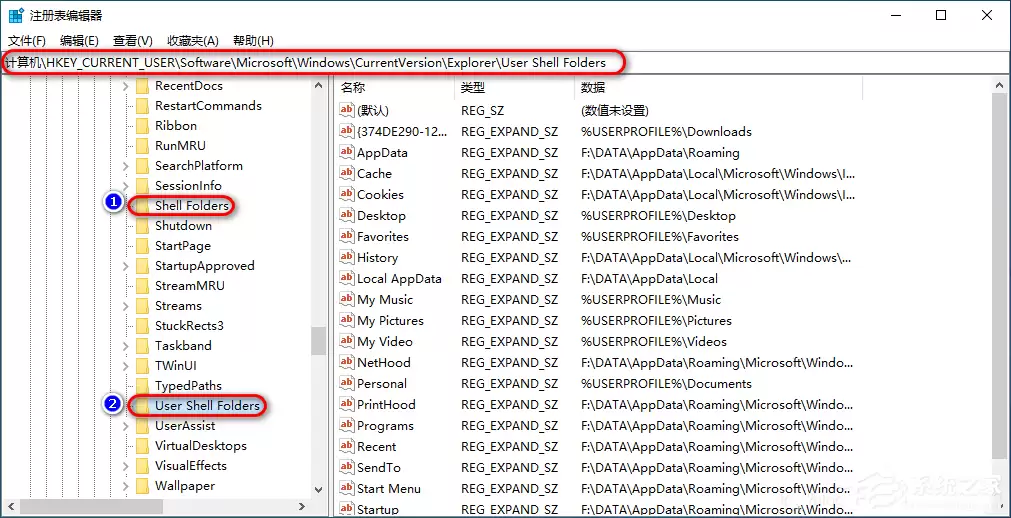The width and height of the screenshot is (1011, 518).
Task: Click the string icon beside Start Menu
Action: coord(347,489)
